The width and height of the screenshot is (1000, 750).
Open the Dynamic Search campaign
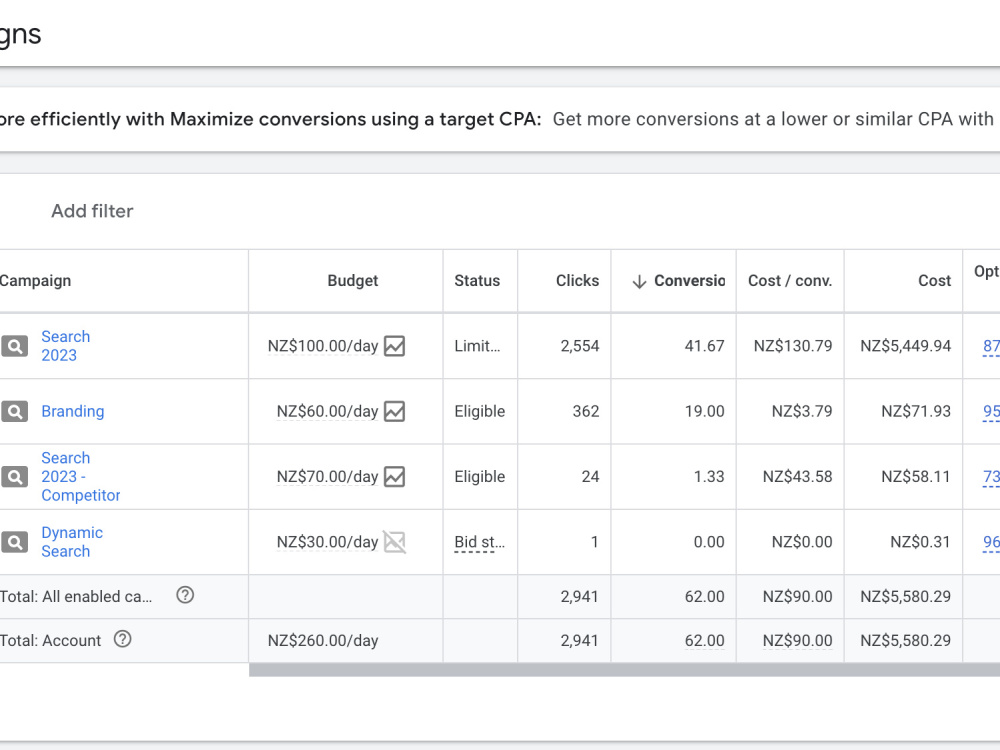pyautogui.click(x=72, y=542)
